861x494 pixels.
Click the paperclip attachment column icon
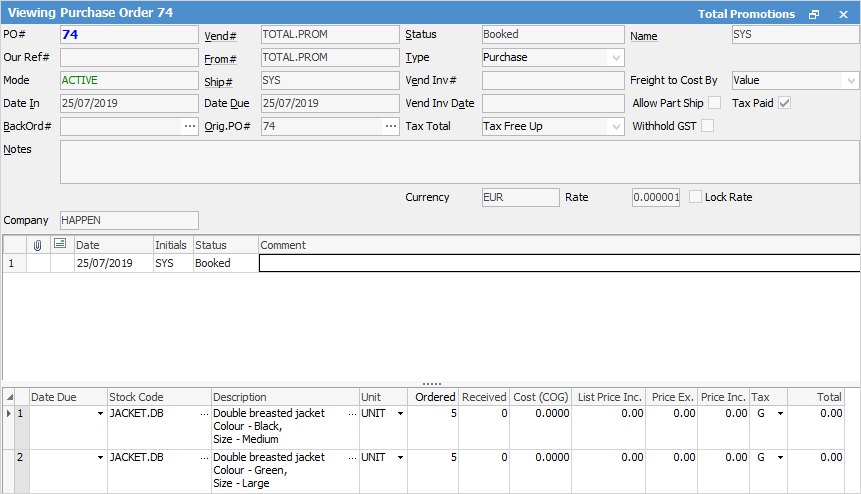click(x=38, y=245)
